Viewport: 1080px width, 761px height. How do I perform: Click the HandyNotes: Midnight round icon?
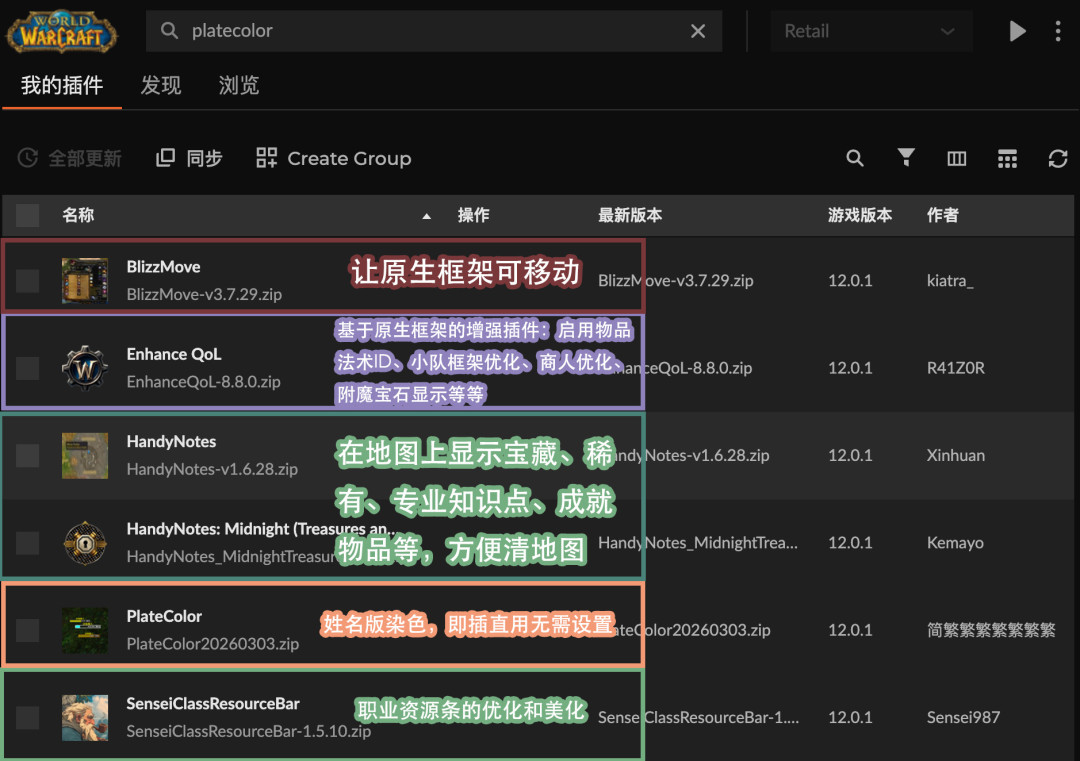85,543
